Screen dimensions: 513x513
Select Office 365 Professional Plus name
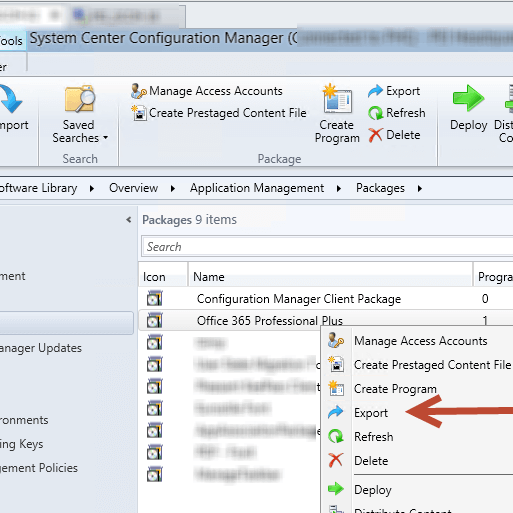pyautogui.click(x=270, y=321)
